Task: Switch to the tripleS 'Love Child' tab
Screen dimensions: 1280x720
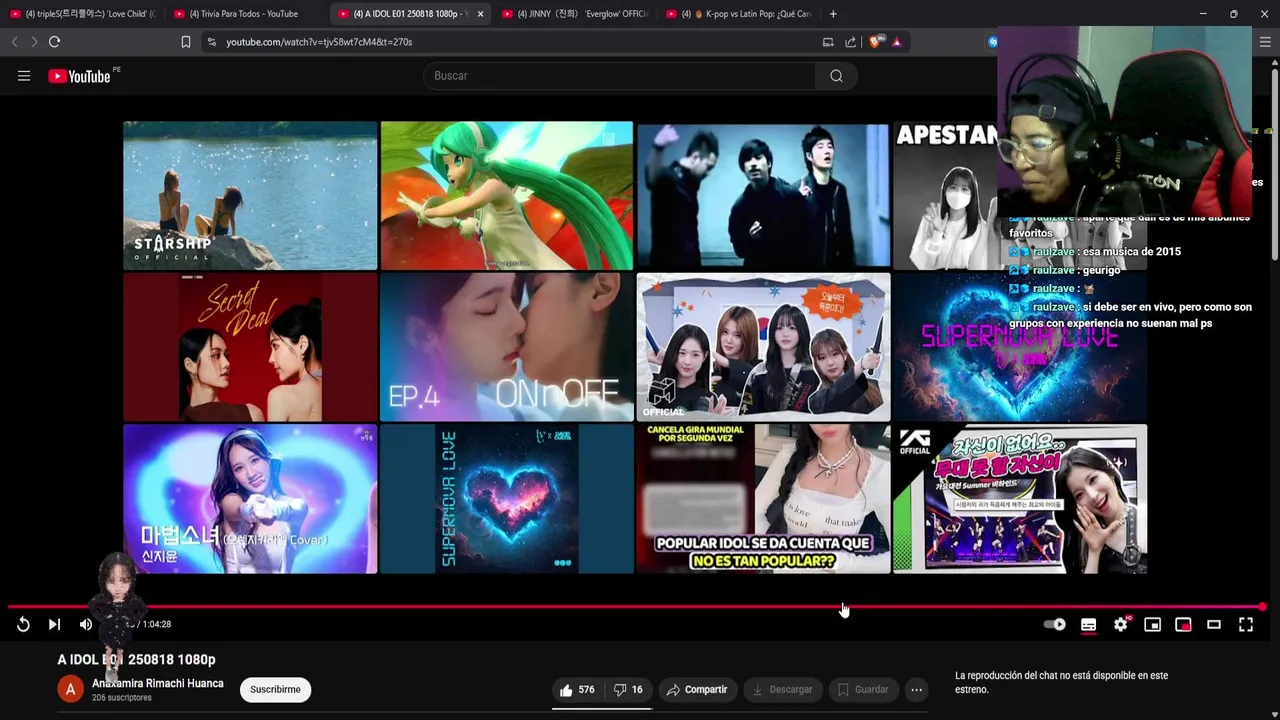Action: [x=82, y=14]
